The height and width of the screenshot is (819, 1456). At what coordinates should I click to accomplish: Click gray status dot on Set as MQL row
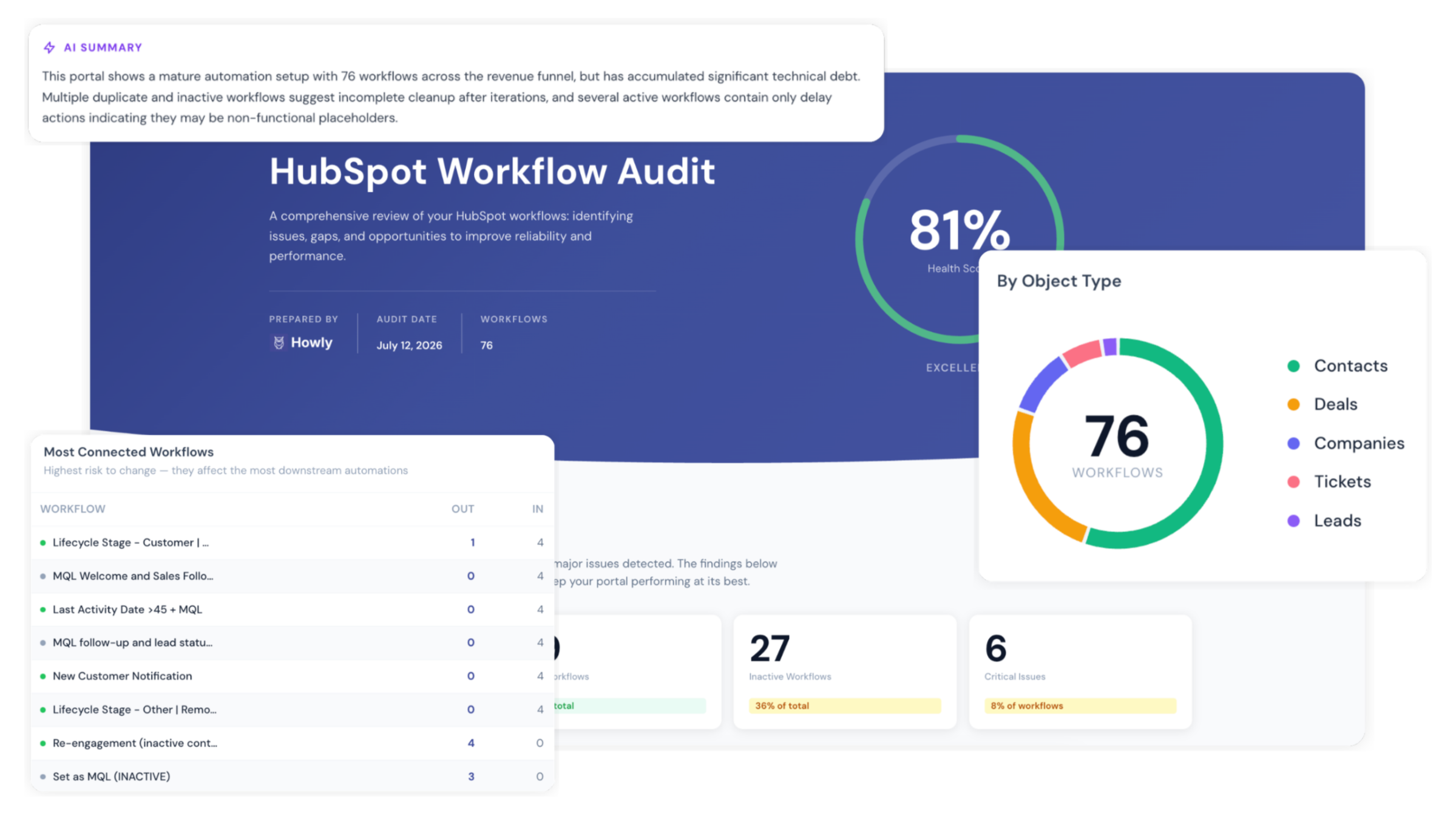point(42,777)
